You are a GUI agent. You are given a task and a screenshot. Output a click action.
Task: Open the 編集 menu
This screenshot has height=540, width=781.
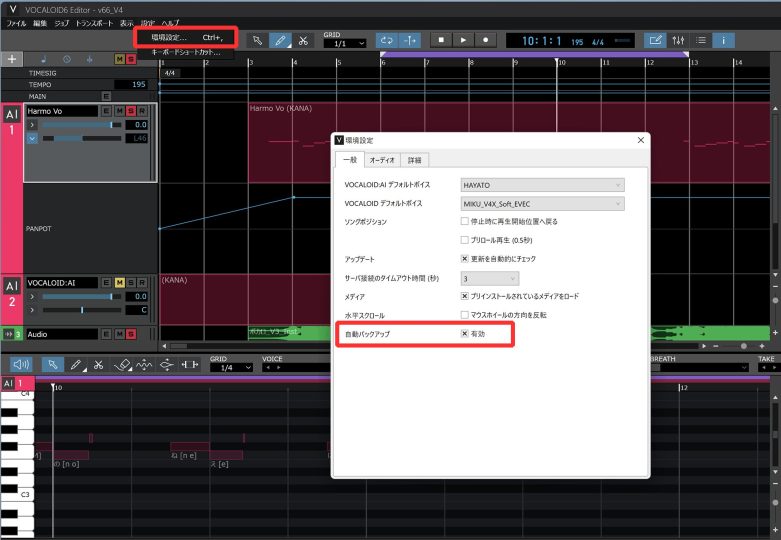[x=40, y=23]
